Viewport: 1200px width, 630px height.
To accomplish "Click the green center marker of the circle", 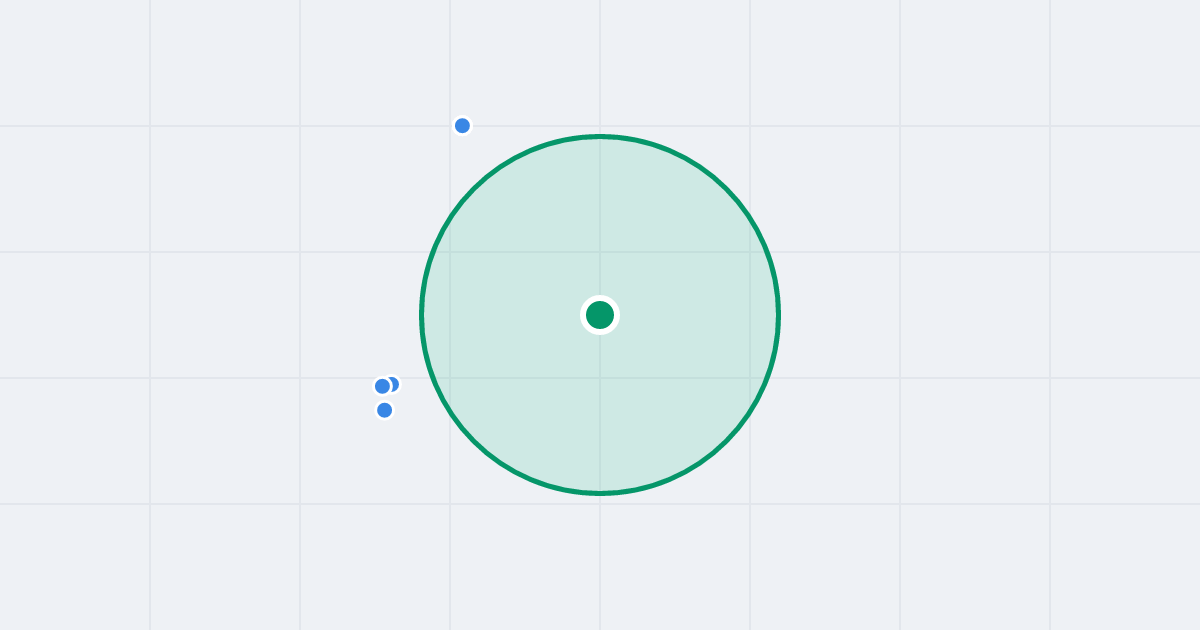I will [600, 315].
